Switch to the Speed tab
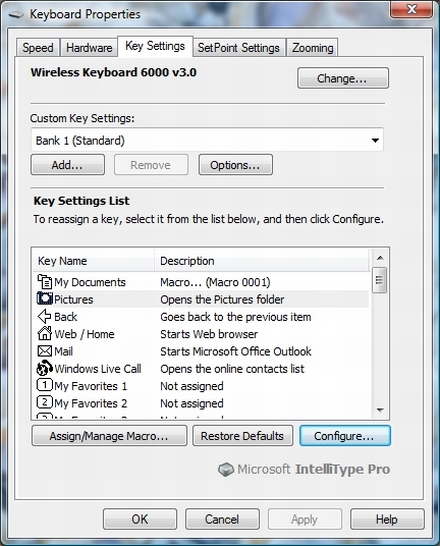 point(38,48)
